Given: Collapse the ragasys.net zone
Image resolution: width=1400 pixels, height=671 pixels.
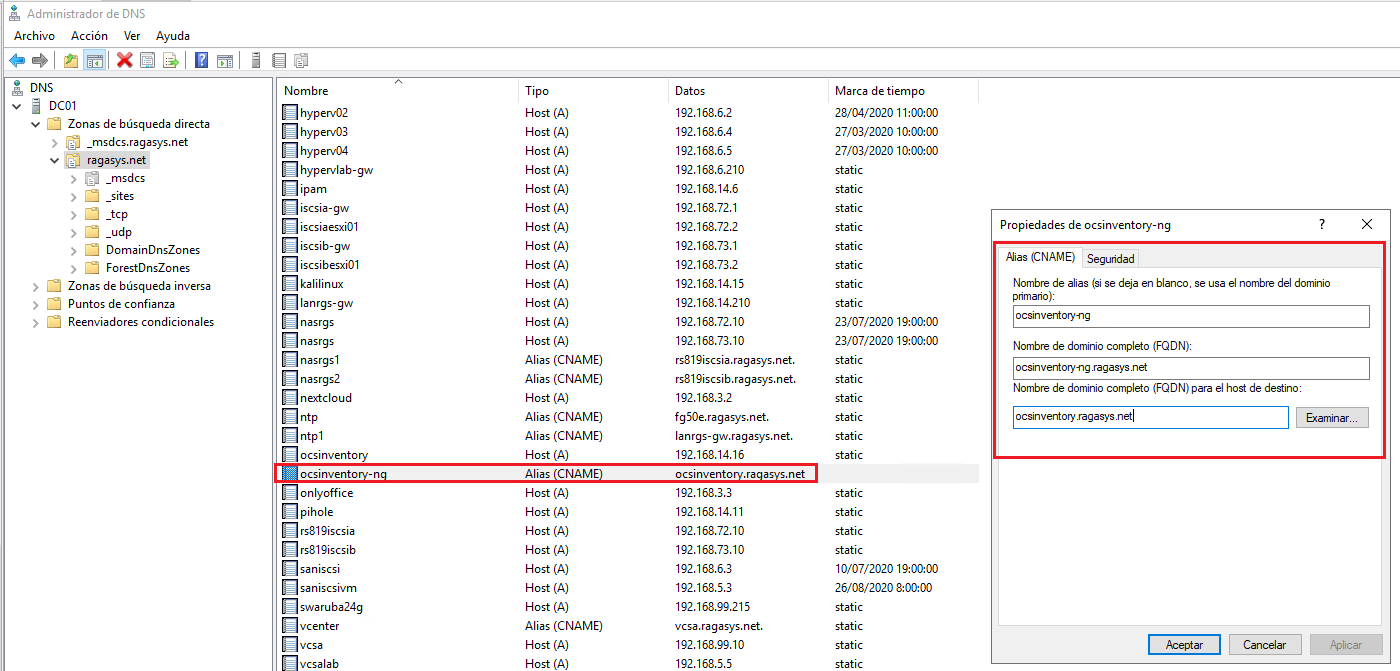Looking at the screenshot, I should tap(56, 159).
